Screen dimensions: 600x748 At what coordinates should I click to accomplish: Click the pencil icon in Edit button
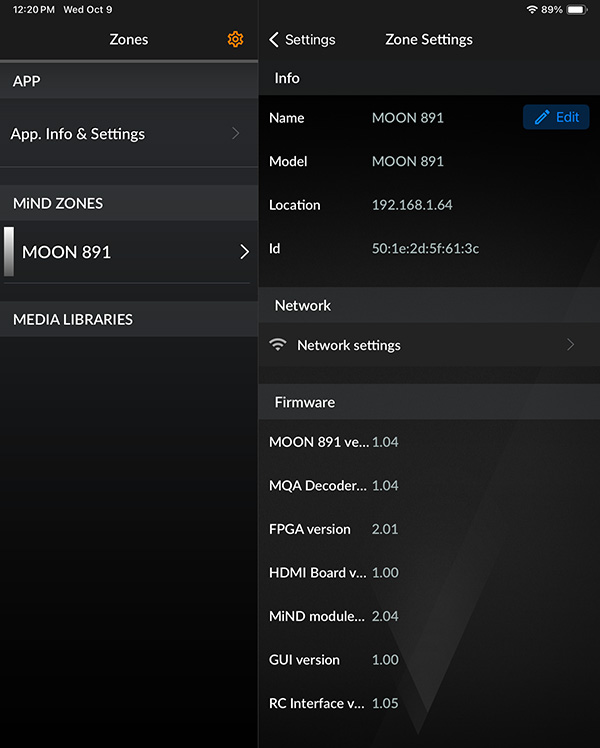(x=542, y=117)
